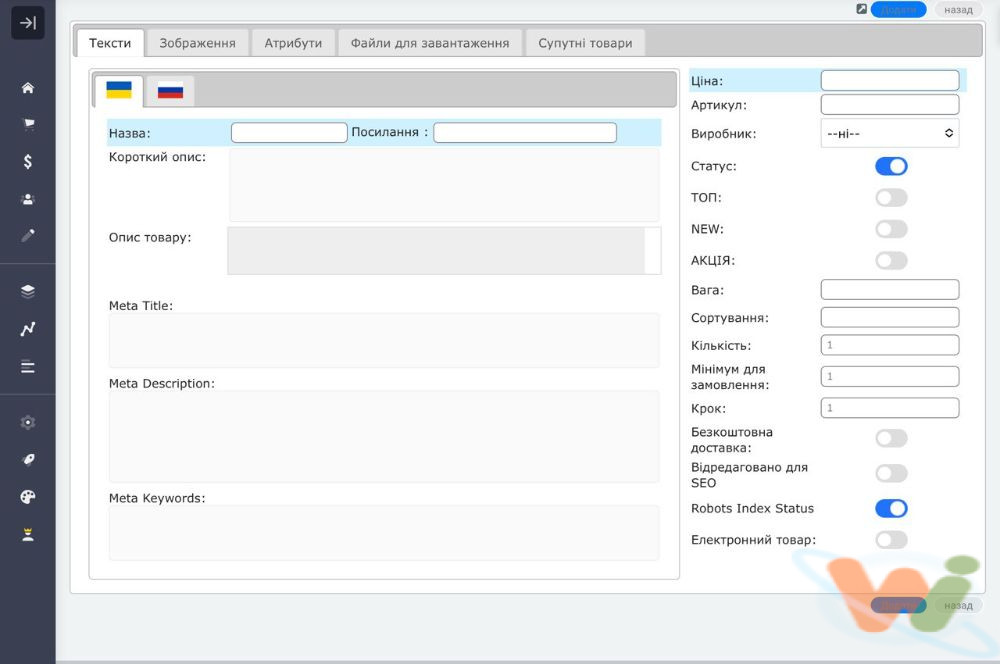Select the Ukrainian flag language tab
1000x664 pixels.
coord(119,91)
